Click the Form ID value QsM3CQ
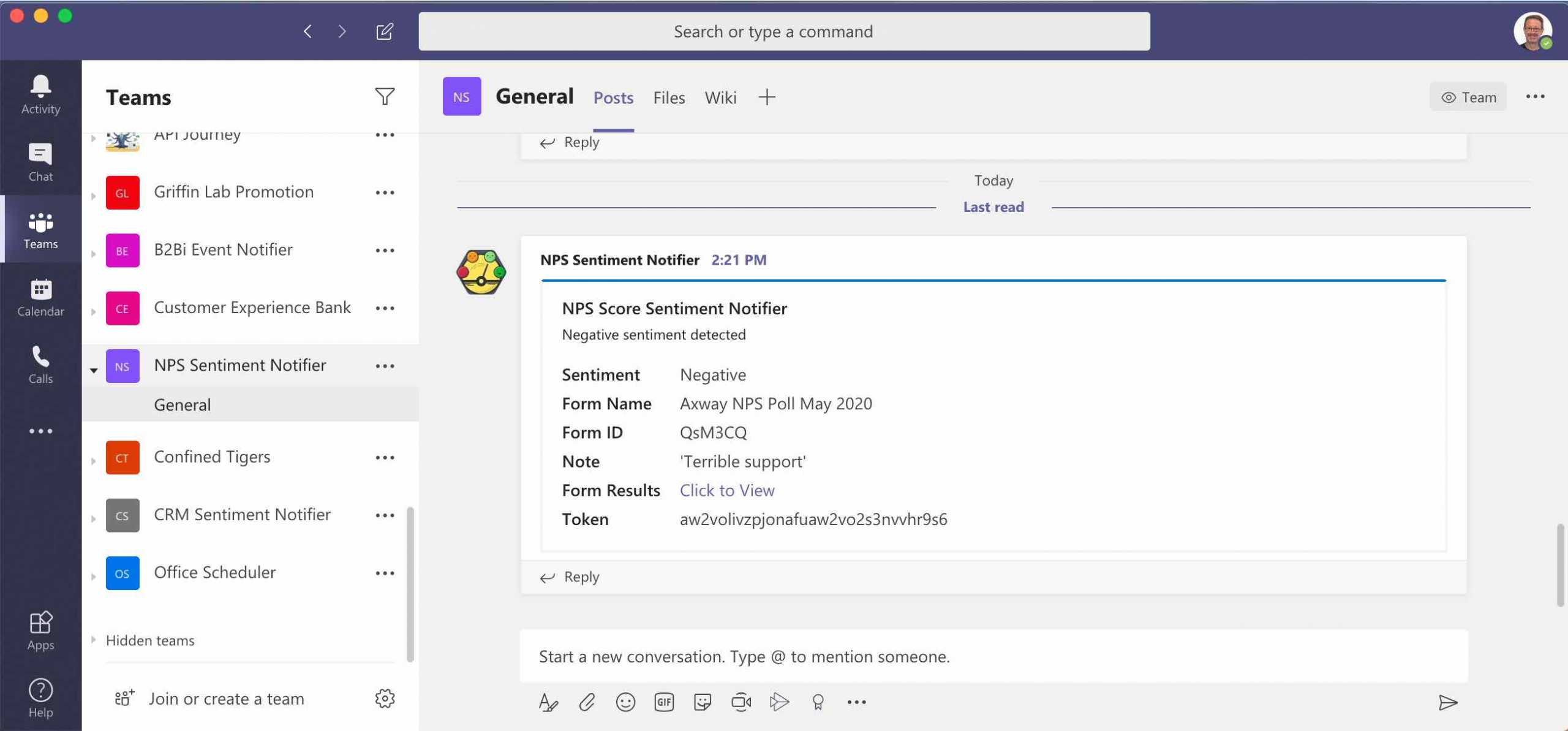The width and height of the screenshot is (1568, 731). pos(713,433)
